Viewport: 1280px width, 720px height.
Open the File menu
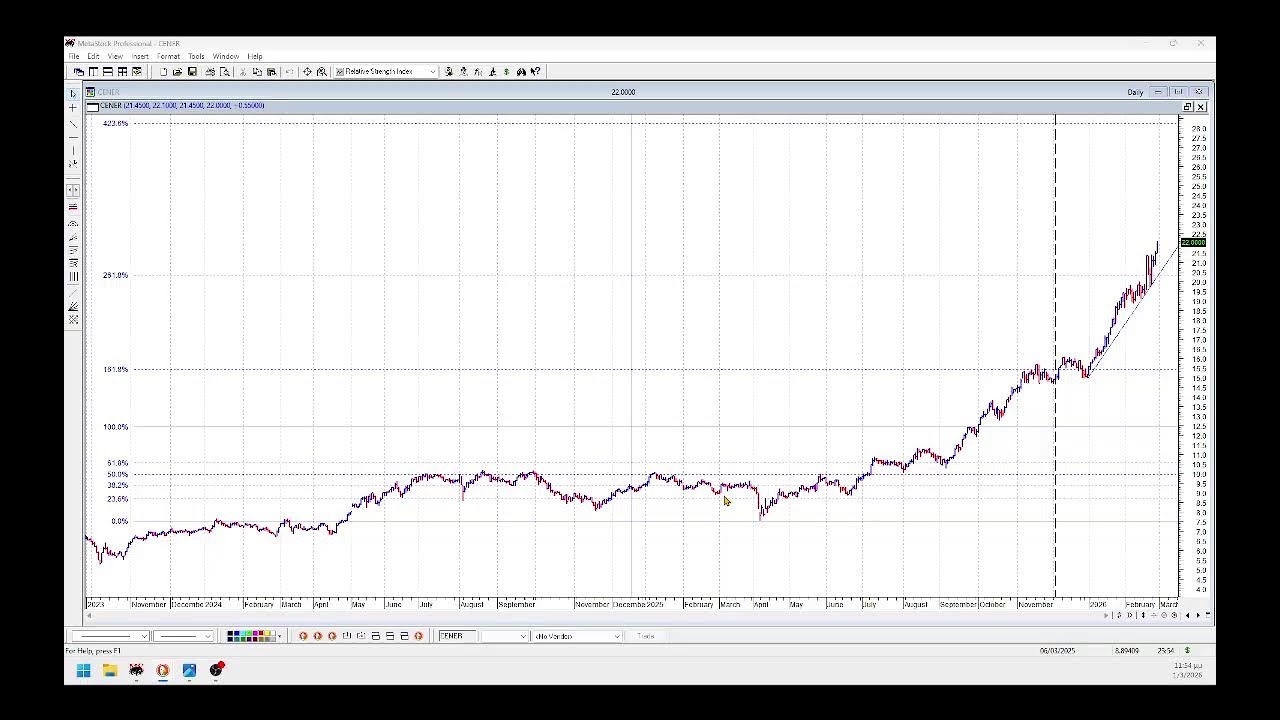(x=74, y=57)
